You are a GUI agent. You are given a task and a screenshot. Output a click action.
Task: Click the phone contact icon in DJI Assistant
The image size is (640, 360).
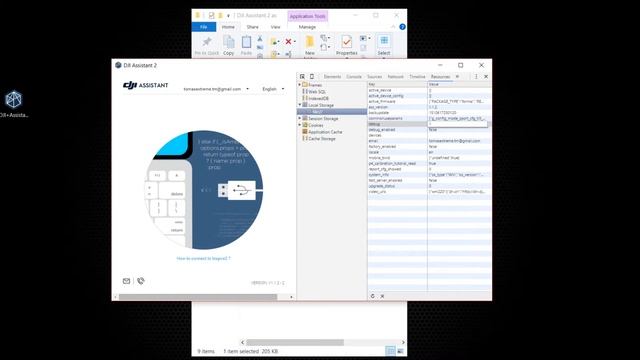click(x=141, y=281)
